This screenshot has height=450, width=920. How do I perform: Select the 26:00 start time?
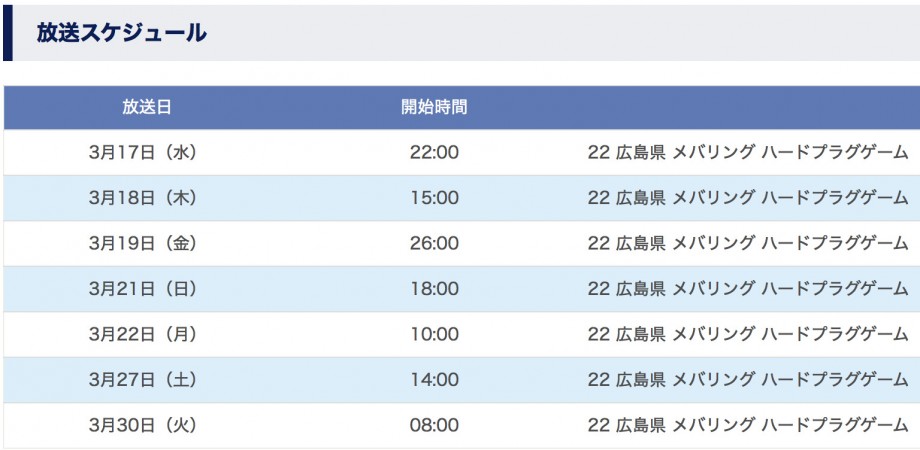click(x=434, y=243)
